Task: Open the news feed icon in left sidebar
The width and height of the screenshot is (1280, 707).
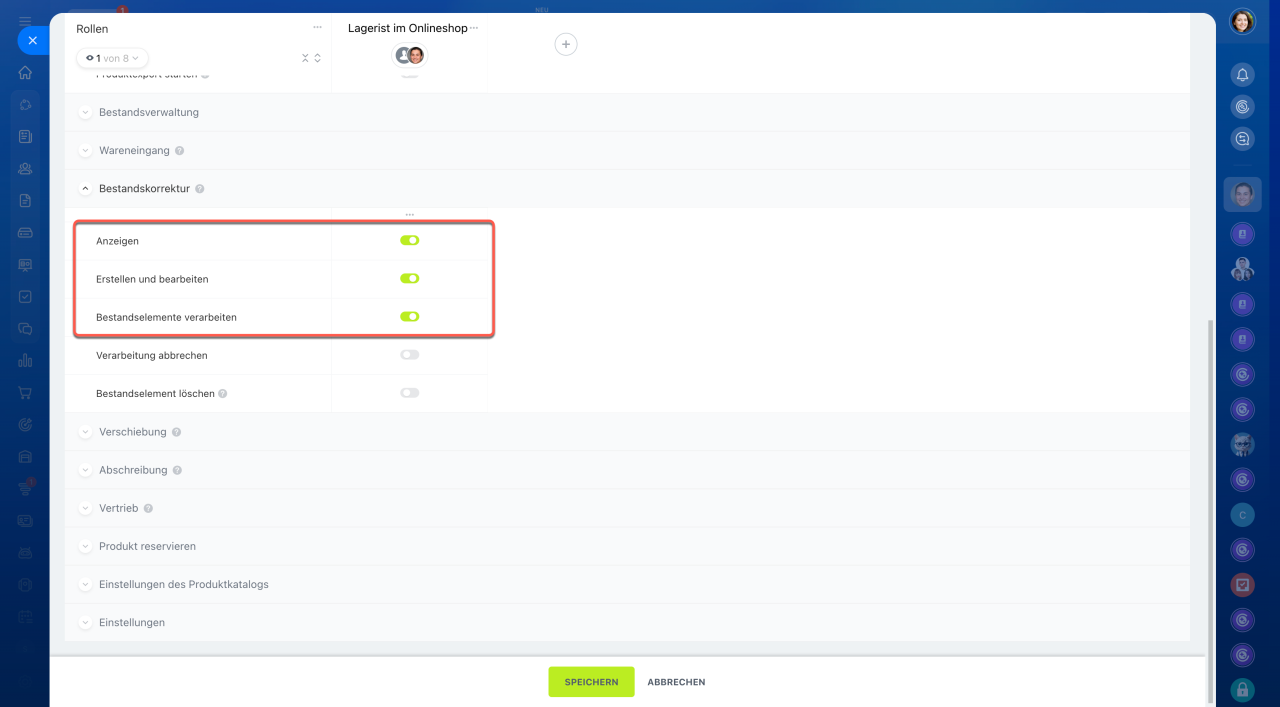Action: (x=25, y=136)
